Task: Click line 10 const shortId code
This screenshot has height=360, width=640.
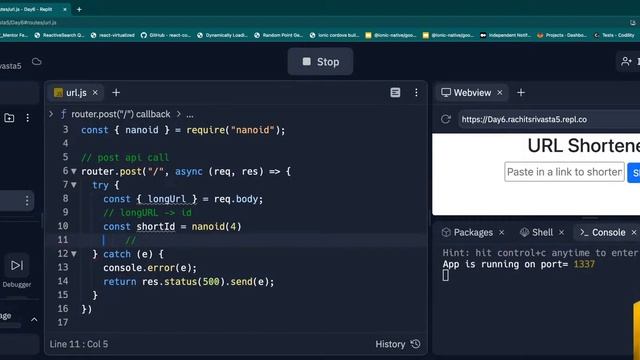Action: [172, 227]
